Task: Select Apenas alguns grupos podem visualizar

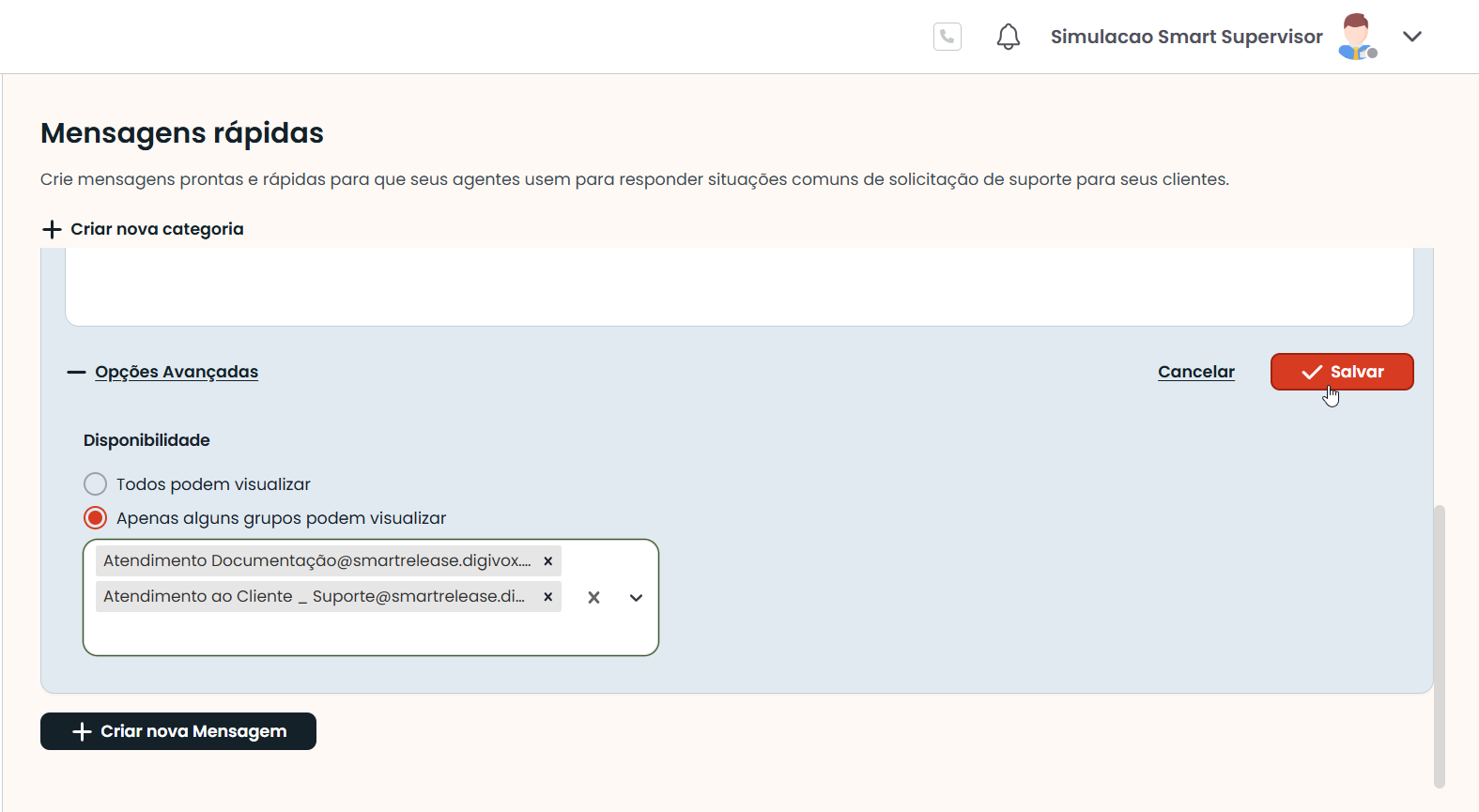Action: click(x=96, y=518)
